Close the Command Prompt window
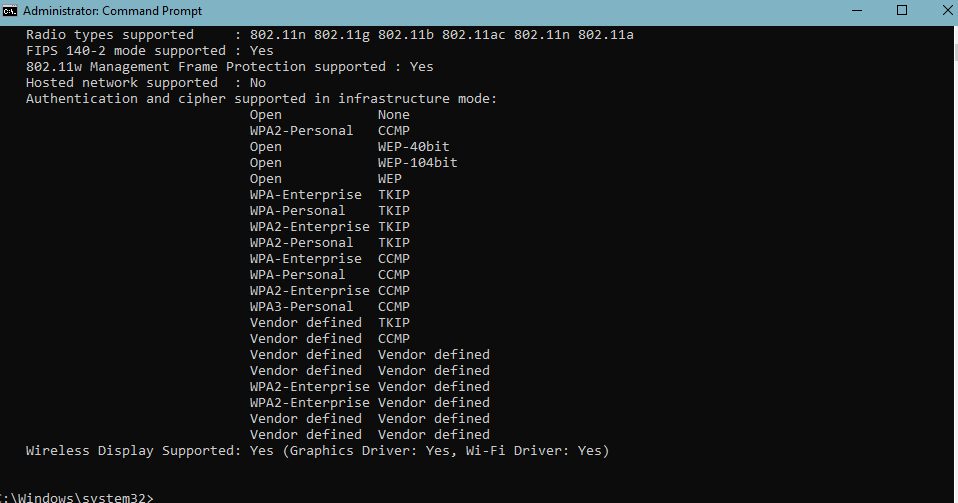The image size is (958, 503). (946, 10)
